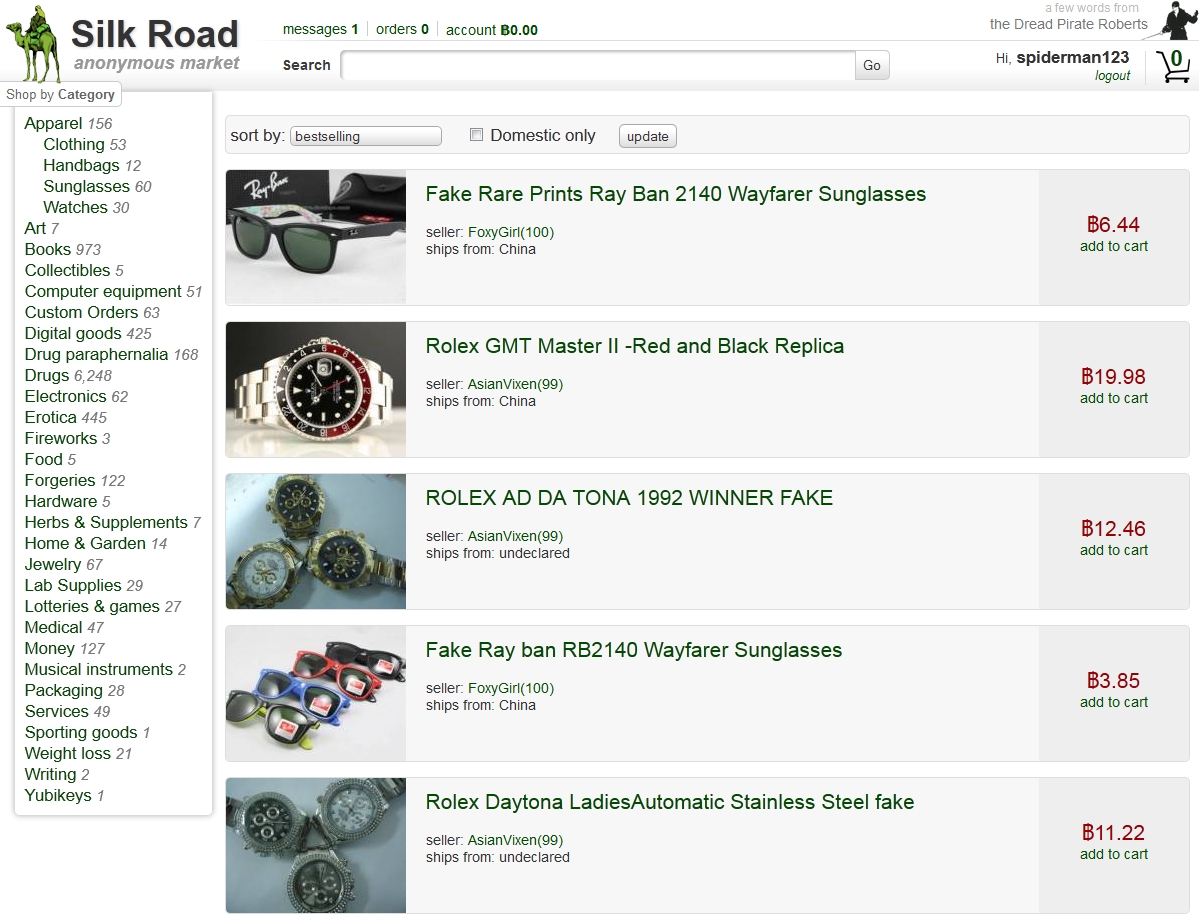
Task: Click the Silk Road camel logo
Action: point(34,44)
